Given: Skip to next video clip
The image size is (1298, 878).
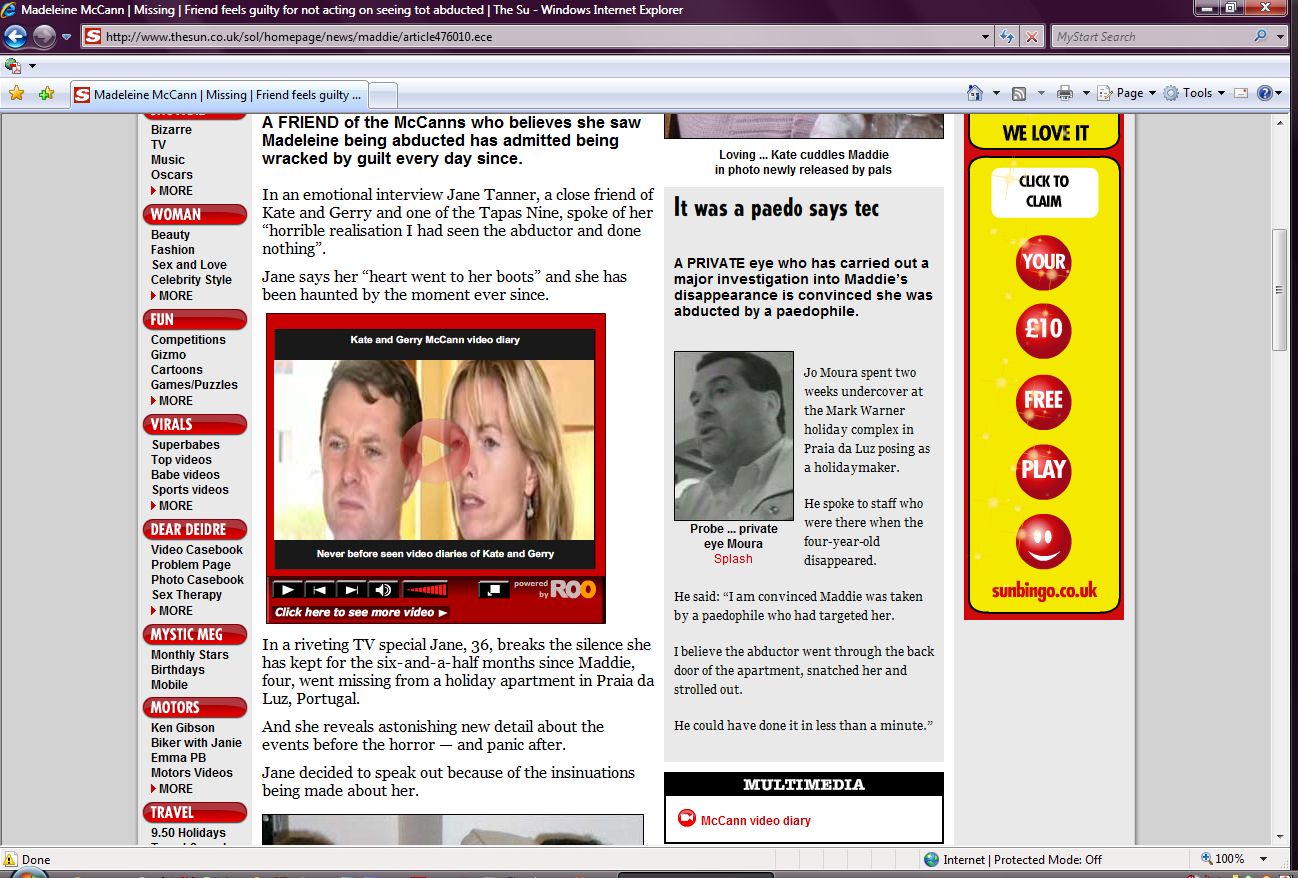Looking at the screenshot, I should coord(350,590).
